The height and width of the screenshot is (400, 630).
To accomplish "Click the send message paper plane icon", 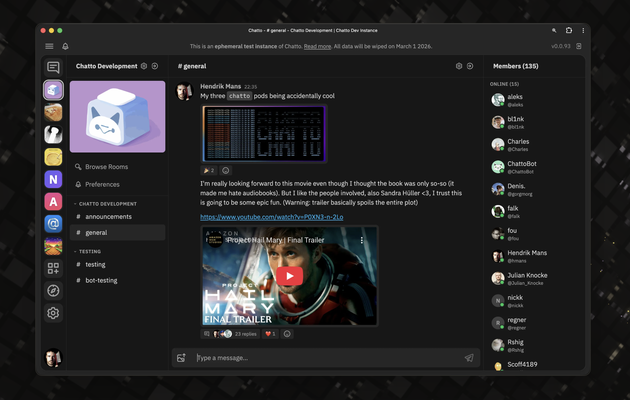I will [x=469, y=358].
